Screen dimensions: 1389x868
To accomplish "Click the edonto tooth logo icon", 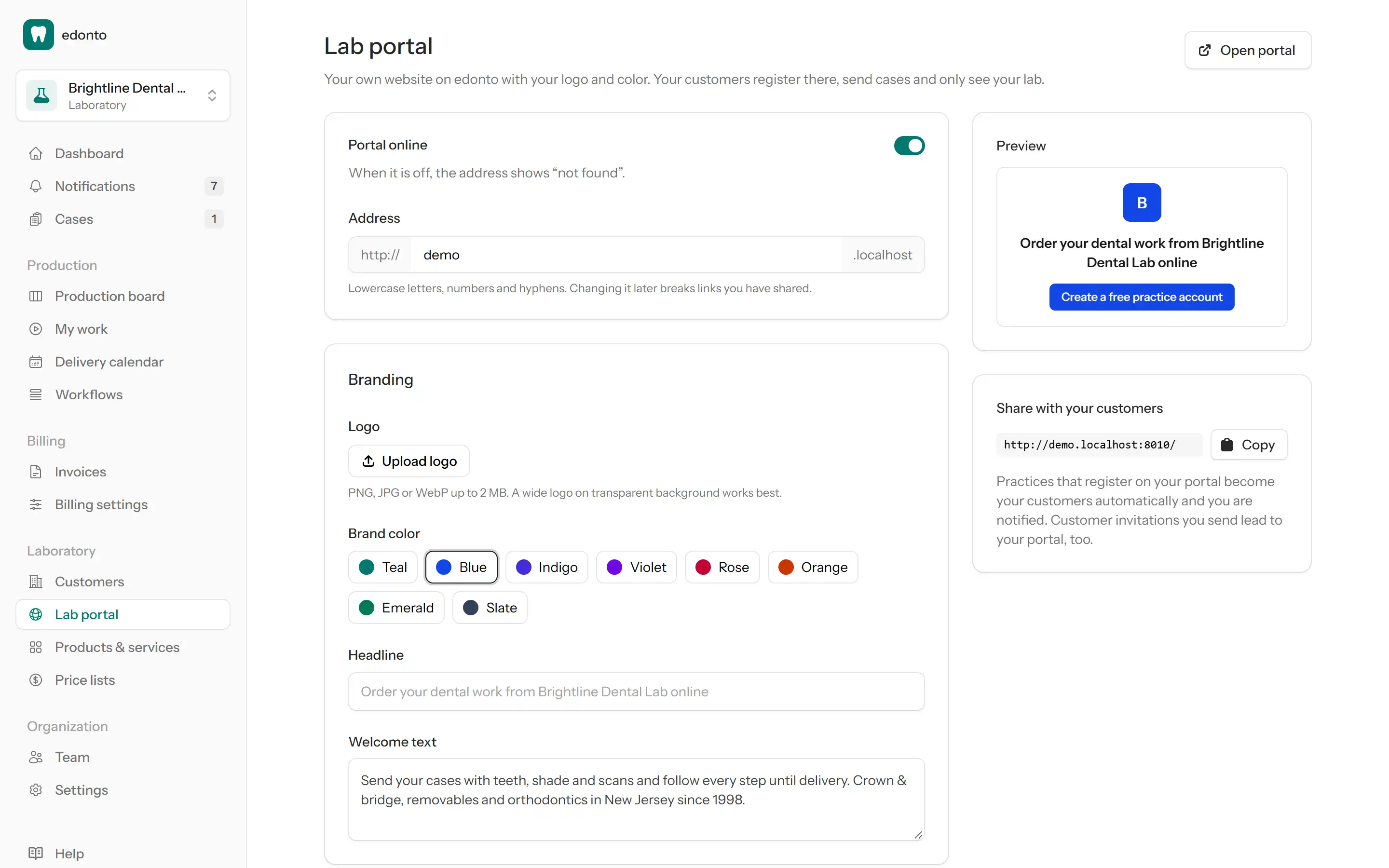I will point(39,34).
